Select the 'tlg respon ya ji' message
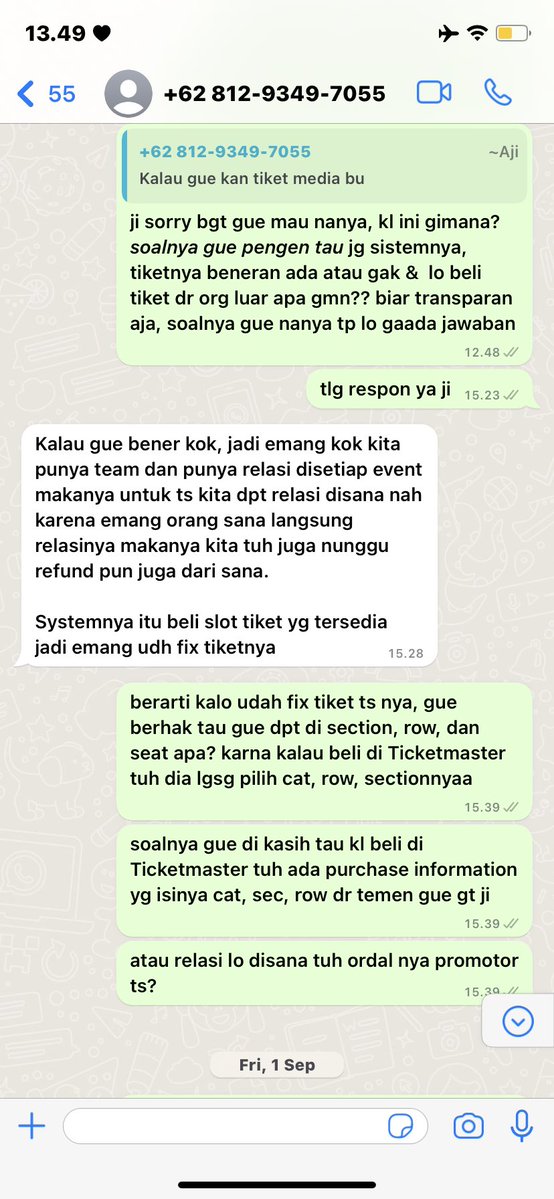Image resolution: width=554 pixels, height=1199 pixels. (x=419, y=389)
